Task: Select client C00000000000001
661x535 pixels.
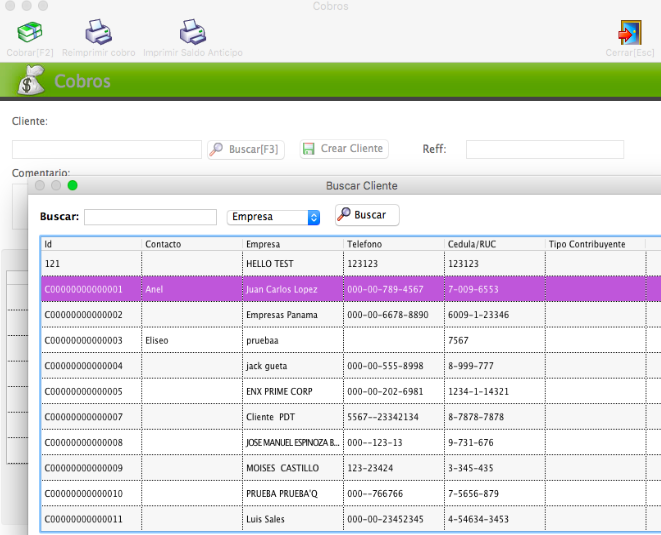Action: [x=351, y=289]
